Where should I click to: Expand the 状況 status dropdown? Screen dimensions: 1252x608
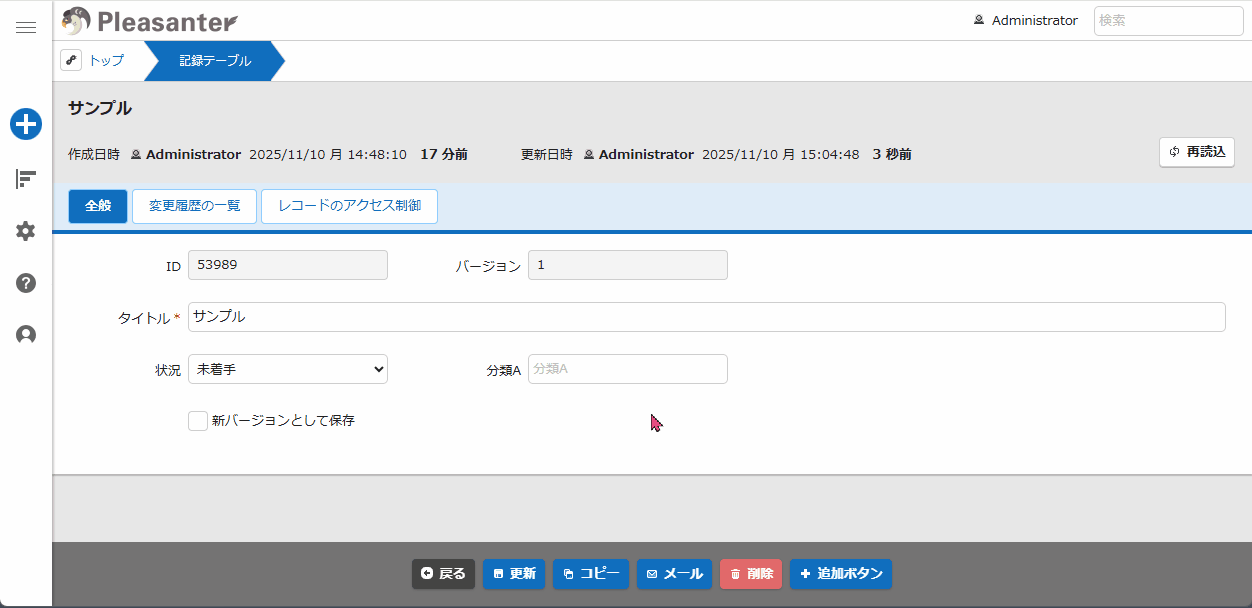click(x=288, y=369)
